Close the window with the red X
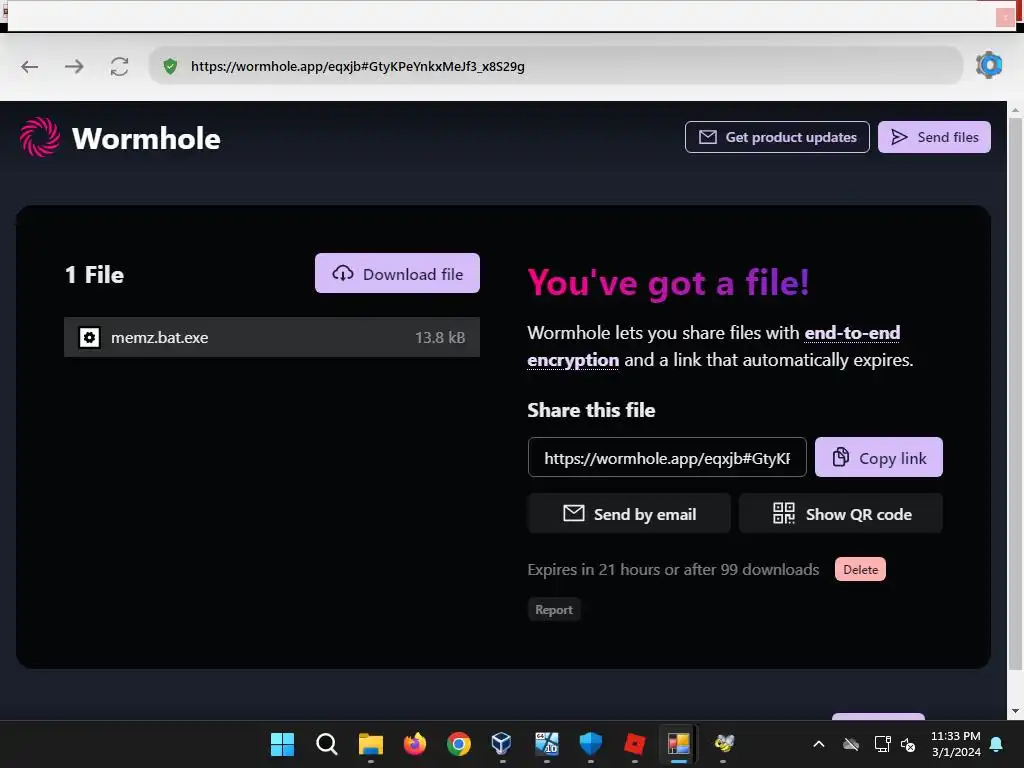Image resolution: width=1024 pixels, height=768 pixels. pos(1005,17)
